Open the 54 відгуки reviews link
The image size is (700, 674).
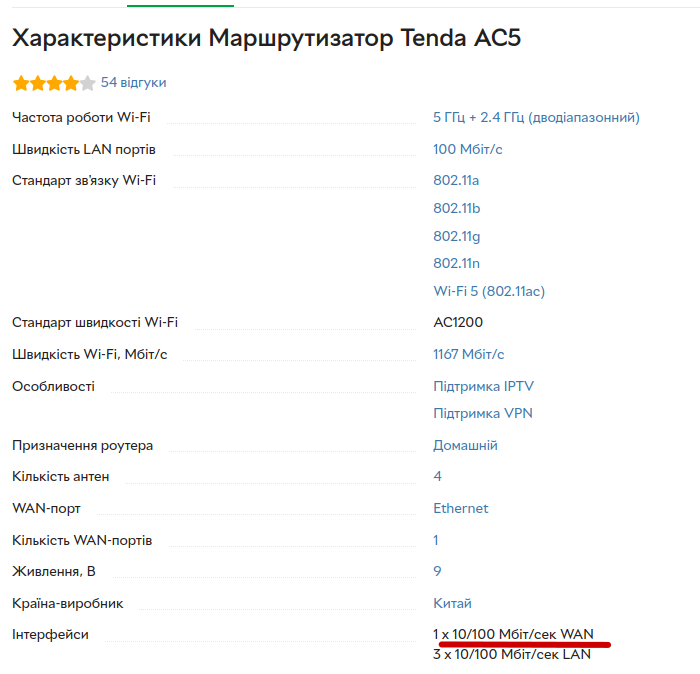click(133, 83)
